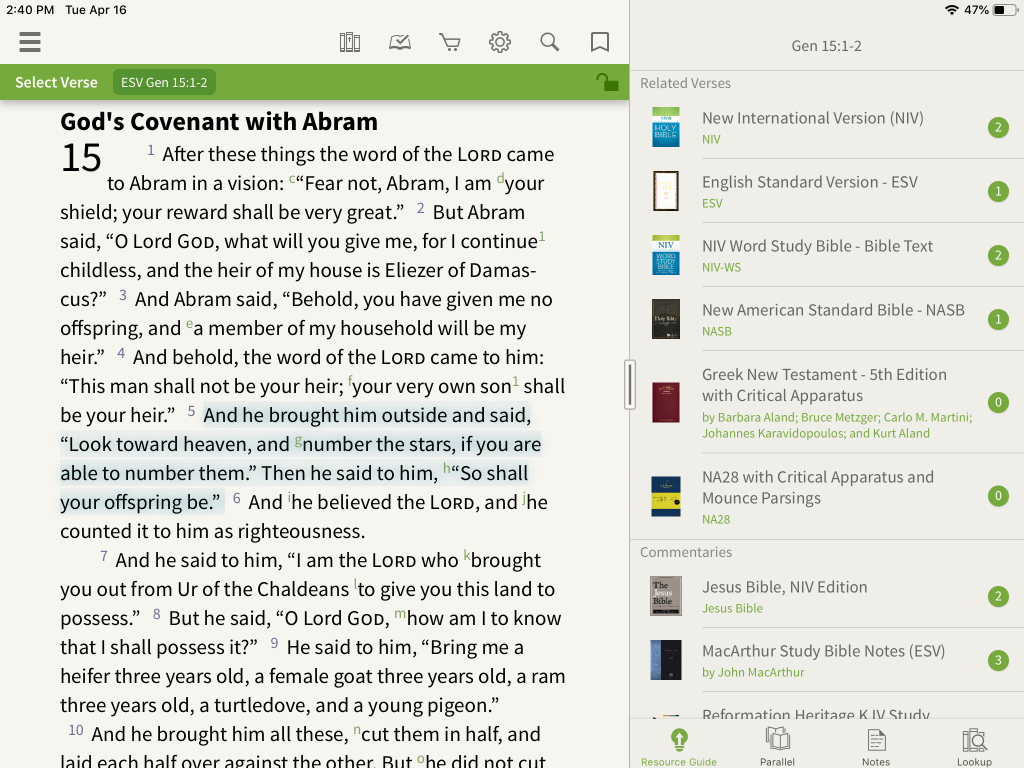
Task: Open the store shopping cart
Action: [450, 42]
